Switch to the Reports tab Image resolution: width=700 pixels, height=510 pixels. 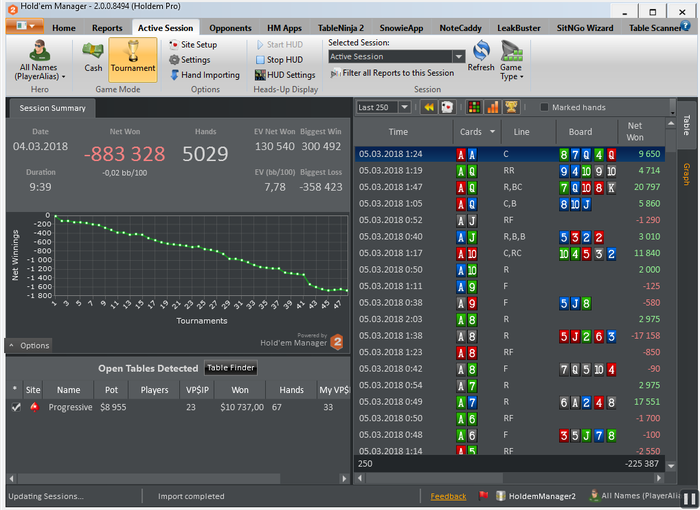107,28
